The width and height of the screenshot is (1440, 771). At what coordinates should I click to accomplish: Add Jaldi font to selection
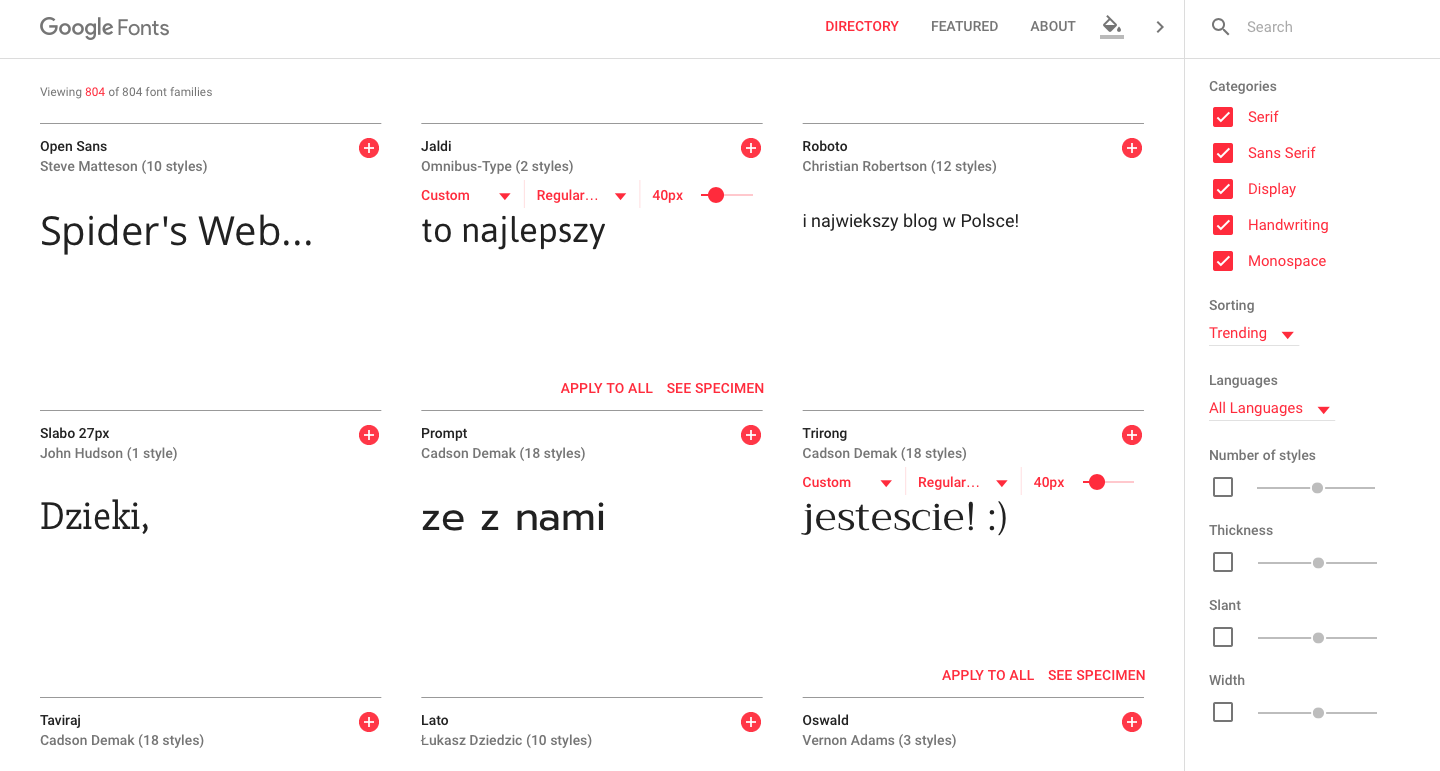pyautogui.click(x=751, y=148)
